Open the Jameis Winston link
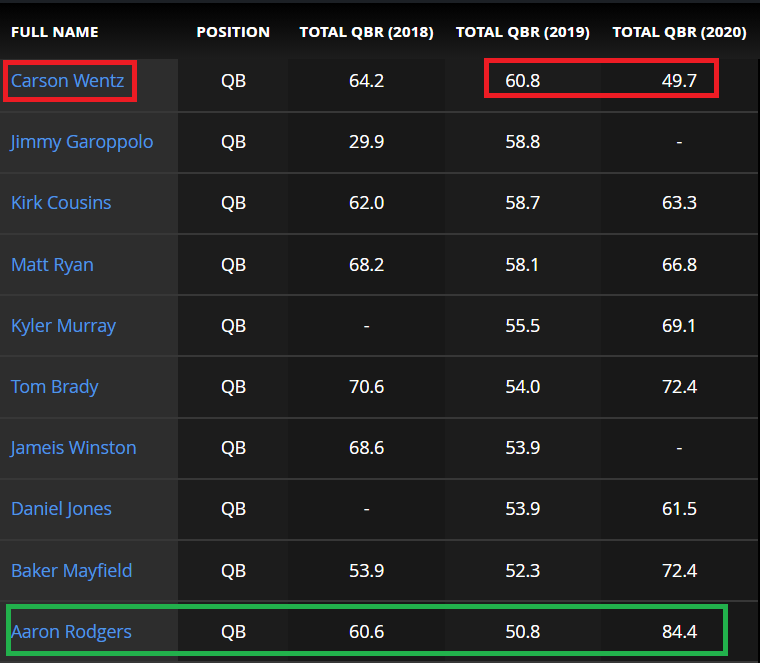This screenshot has width=760, height=663. click(x=73, y=448)
